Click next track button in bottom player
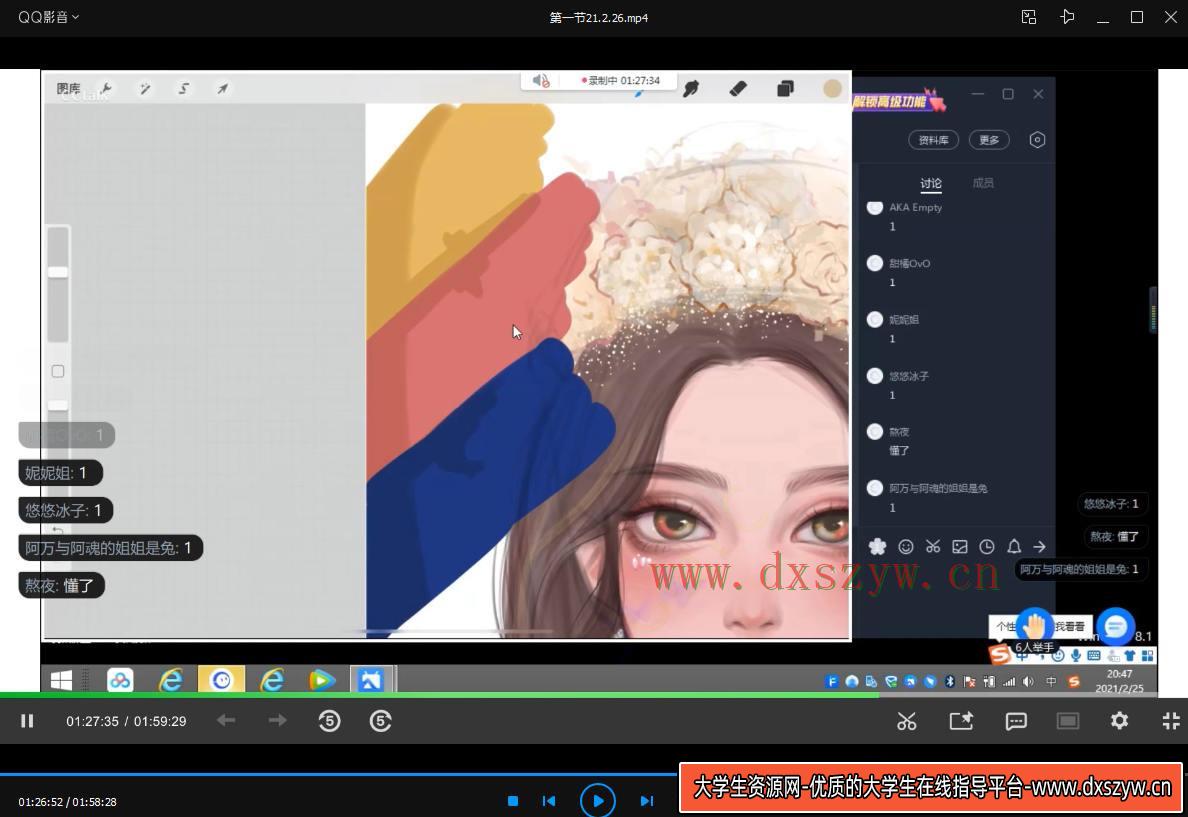Screen dimensions: 1188x817 [646, 801]
